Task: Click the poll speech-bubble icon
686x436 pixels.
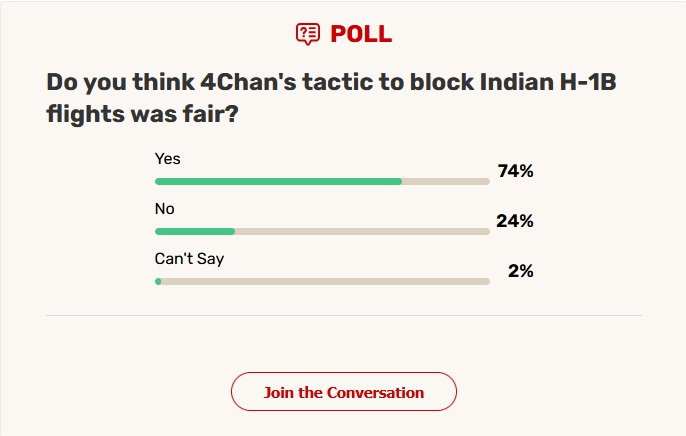Action: 308,34
